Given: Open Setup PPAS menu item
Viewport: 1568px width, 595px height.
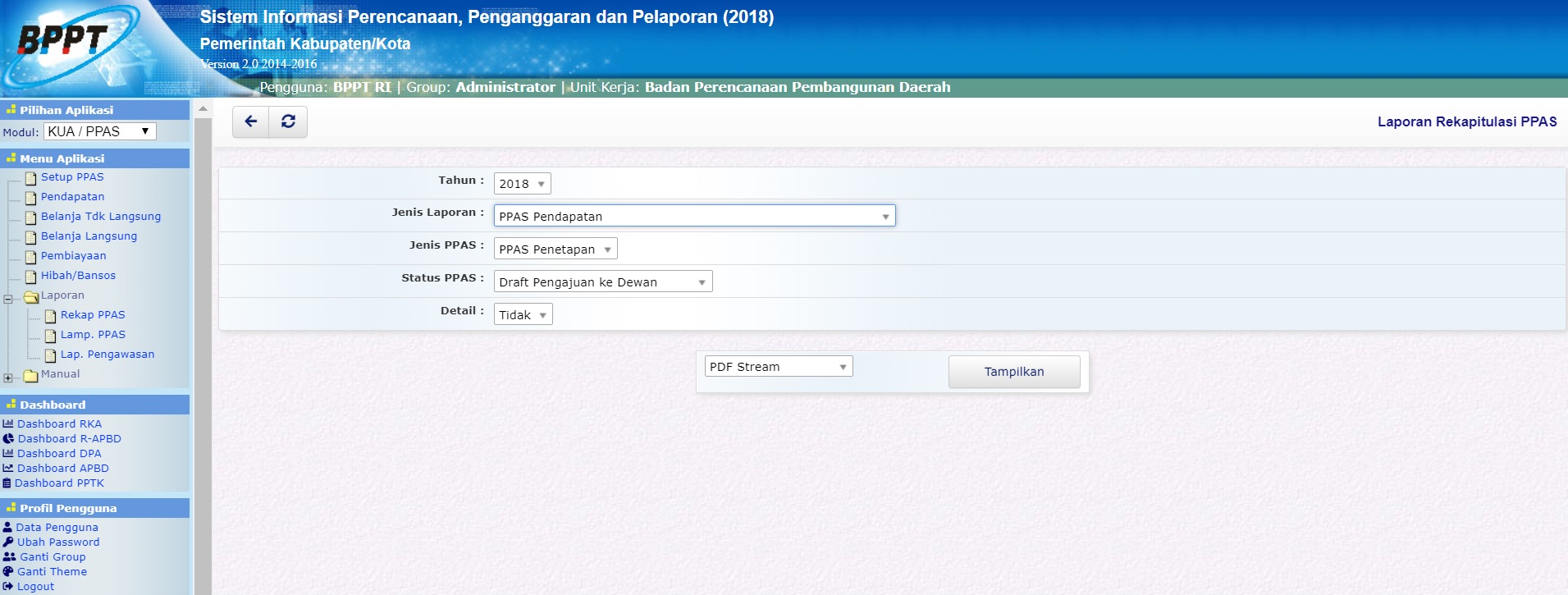Looking at the screenshot, I should tap(72, 176).
